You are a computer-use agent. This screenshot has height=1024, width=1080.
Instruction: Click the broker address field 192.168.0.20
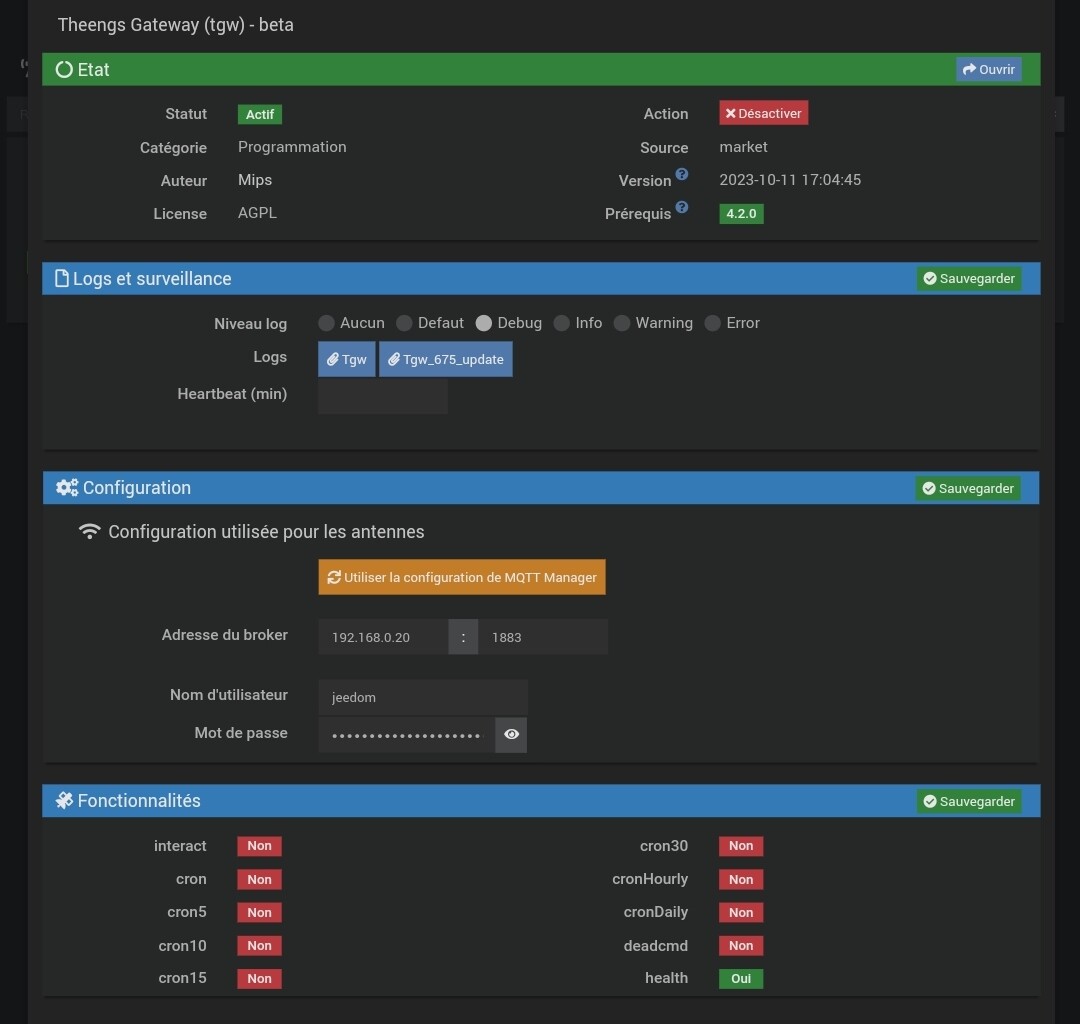pyautogui.click(x=383, y=637)
